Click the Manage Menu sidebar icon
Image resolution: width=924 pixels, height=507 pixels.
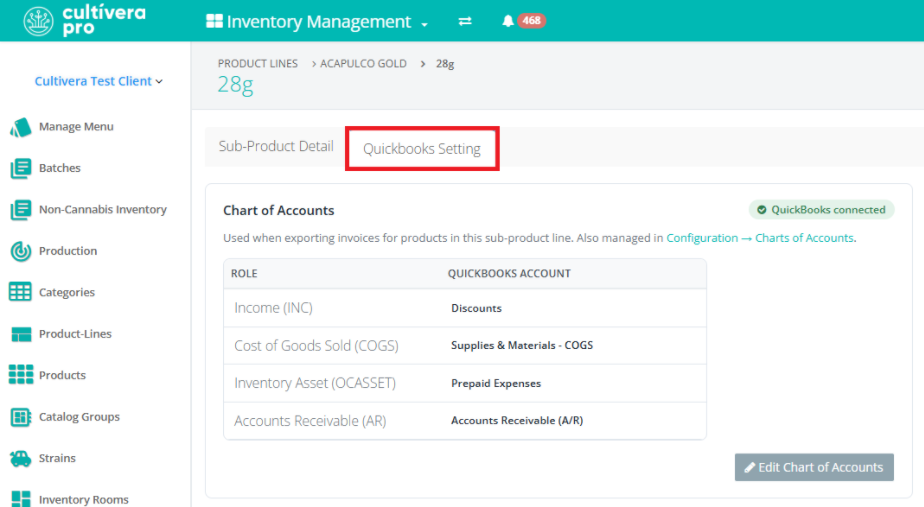(21, 127)
